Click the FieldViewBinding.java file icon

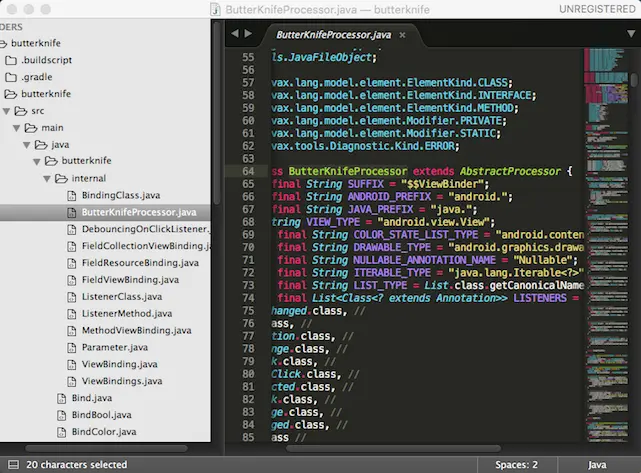[72, 280]
